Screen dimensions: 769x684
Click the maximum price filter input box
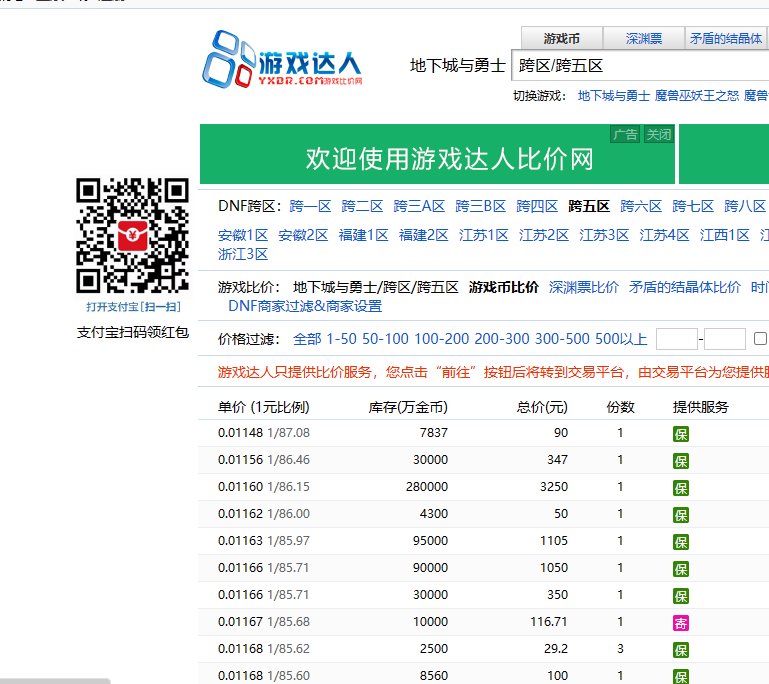click(x=725, y=339)
